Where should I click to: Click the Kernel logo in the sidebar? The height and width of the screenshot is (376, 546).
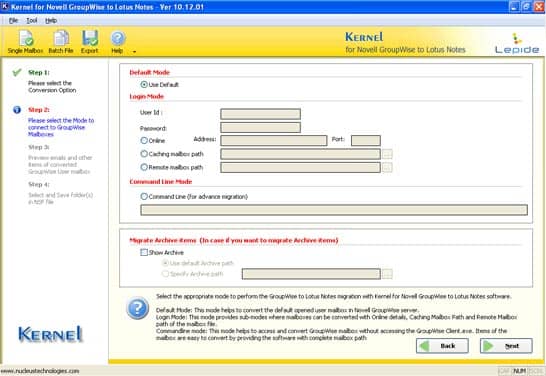(x=50, y=334)
